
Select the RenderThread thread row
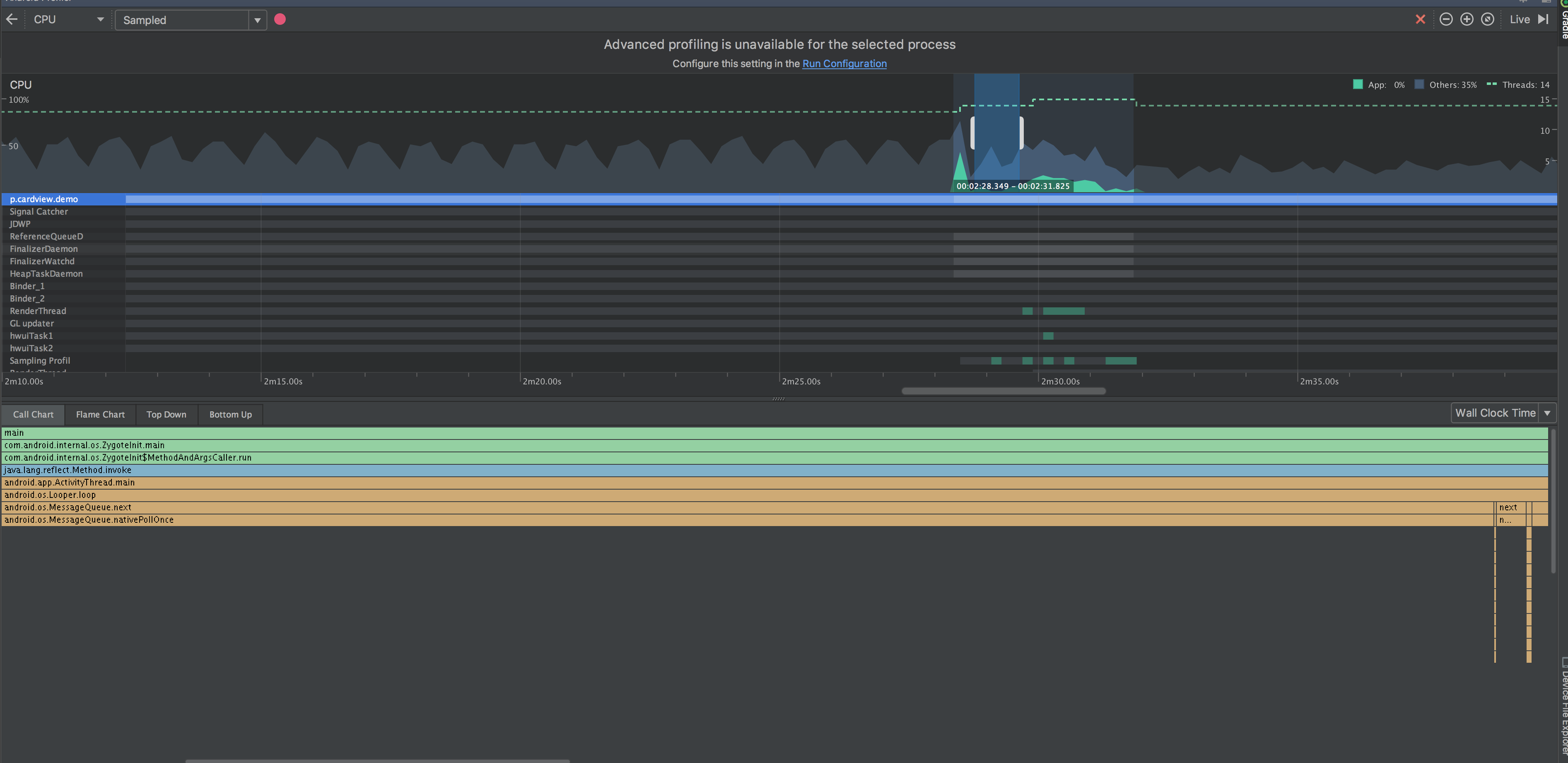click(x=38, y=311)
